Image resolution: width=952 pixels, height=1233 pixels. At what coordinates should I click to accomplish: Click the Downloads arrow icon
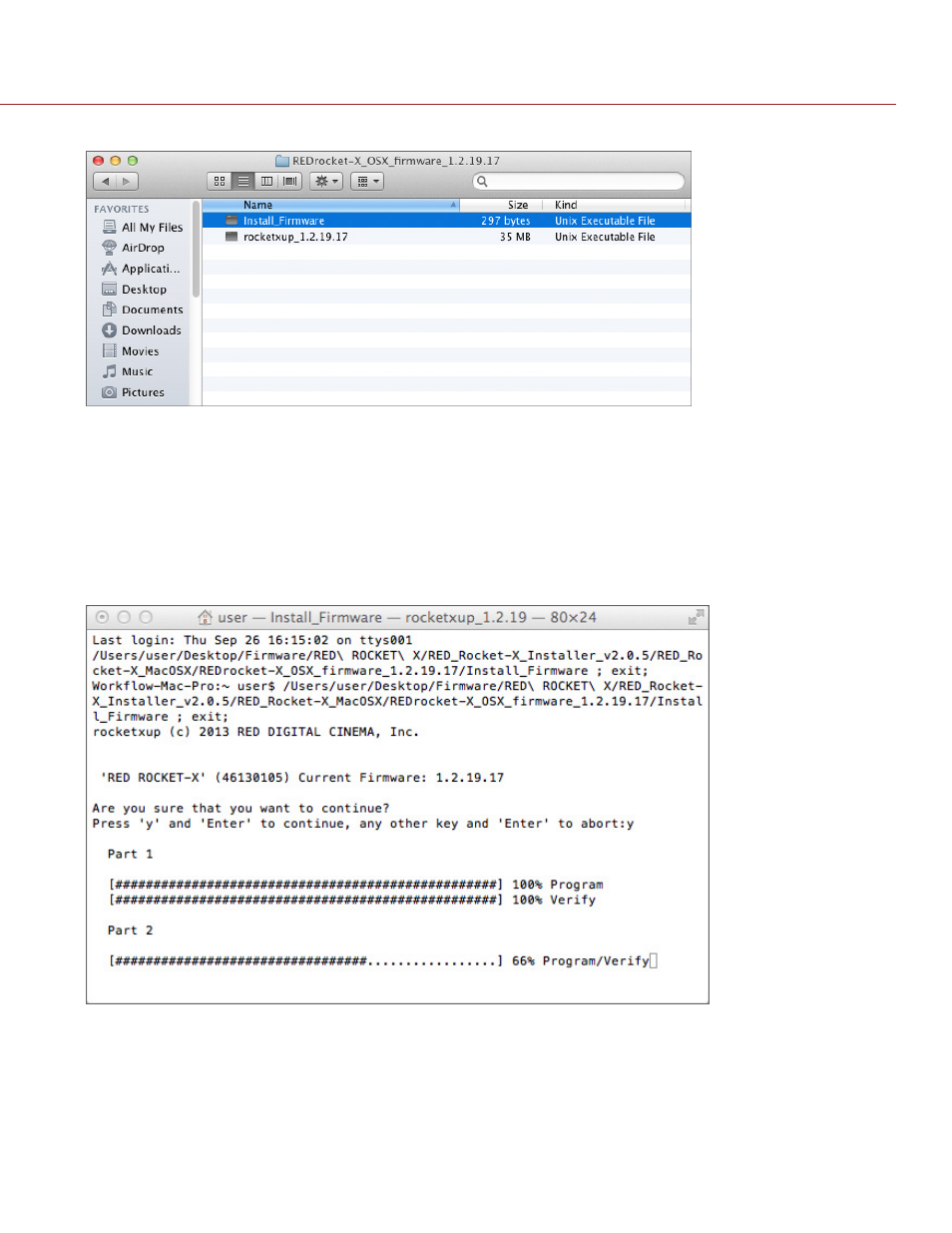pos(110,330)
